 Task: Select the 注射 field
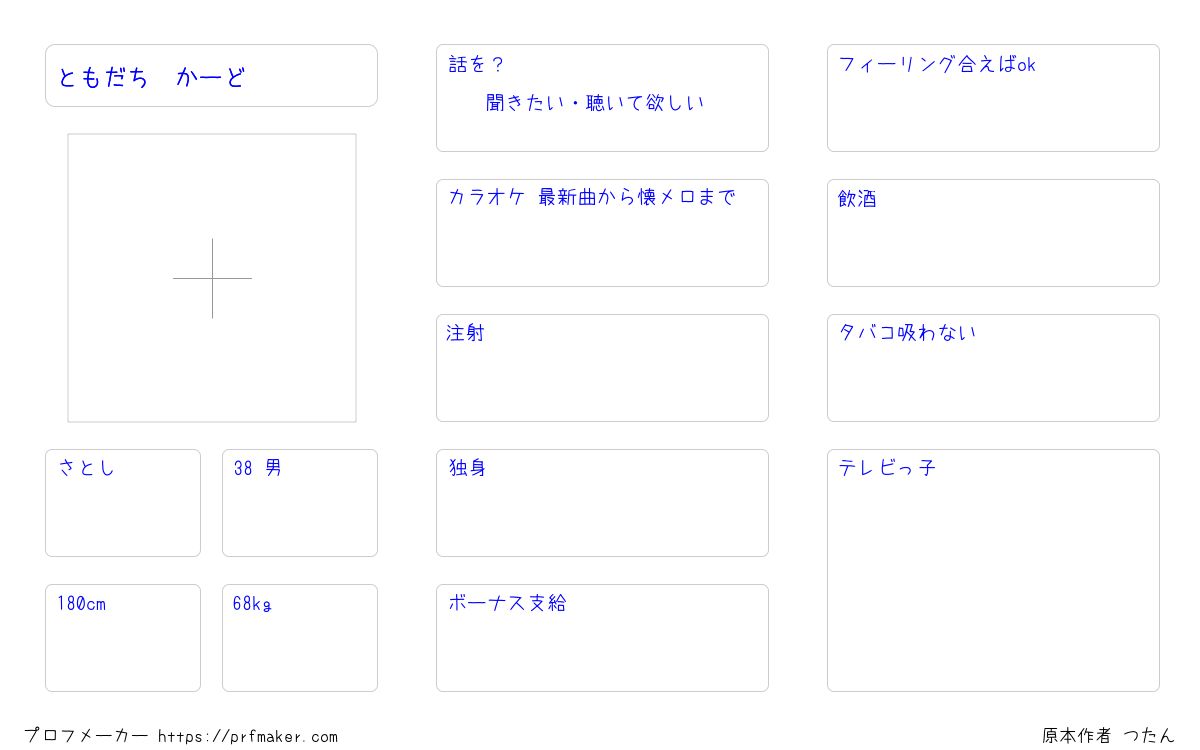[x=602, y=368]
